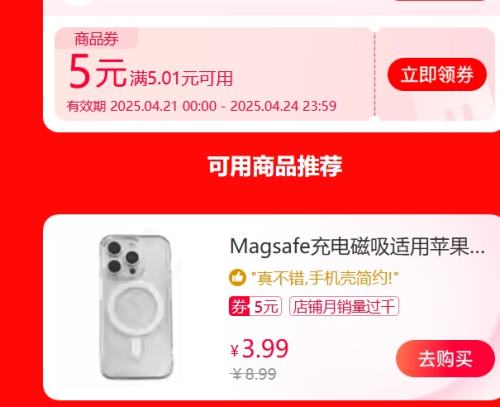Click the 满5.01元可用 usage condition text

[181, 79]
